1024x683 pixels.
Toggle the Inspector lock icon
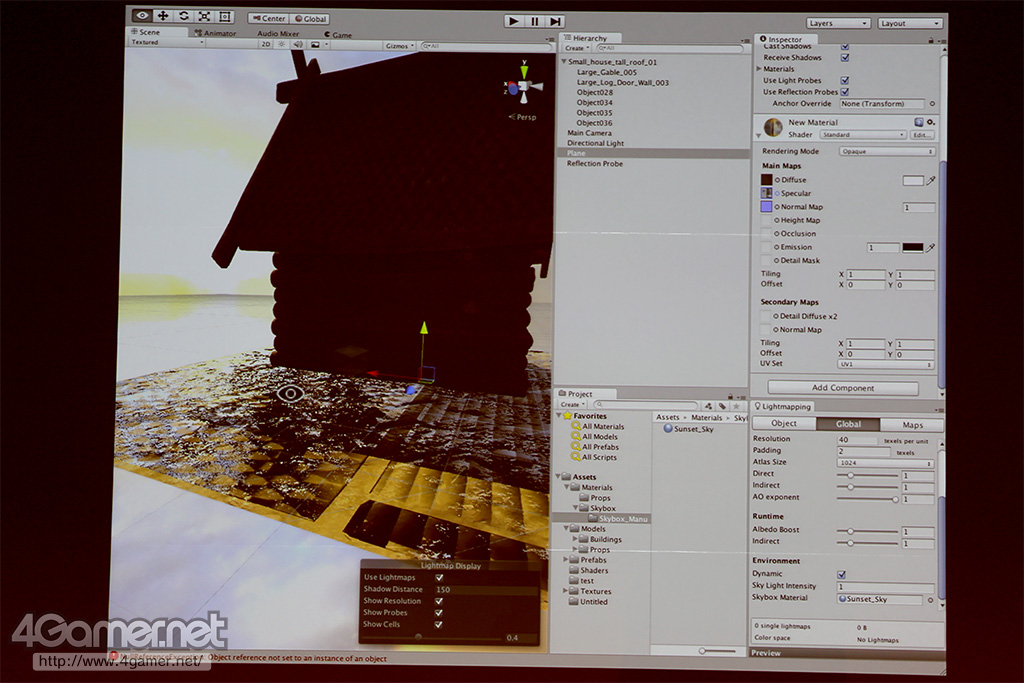point(931,40)
